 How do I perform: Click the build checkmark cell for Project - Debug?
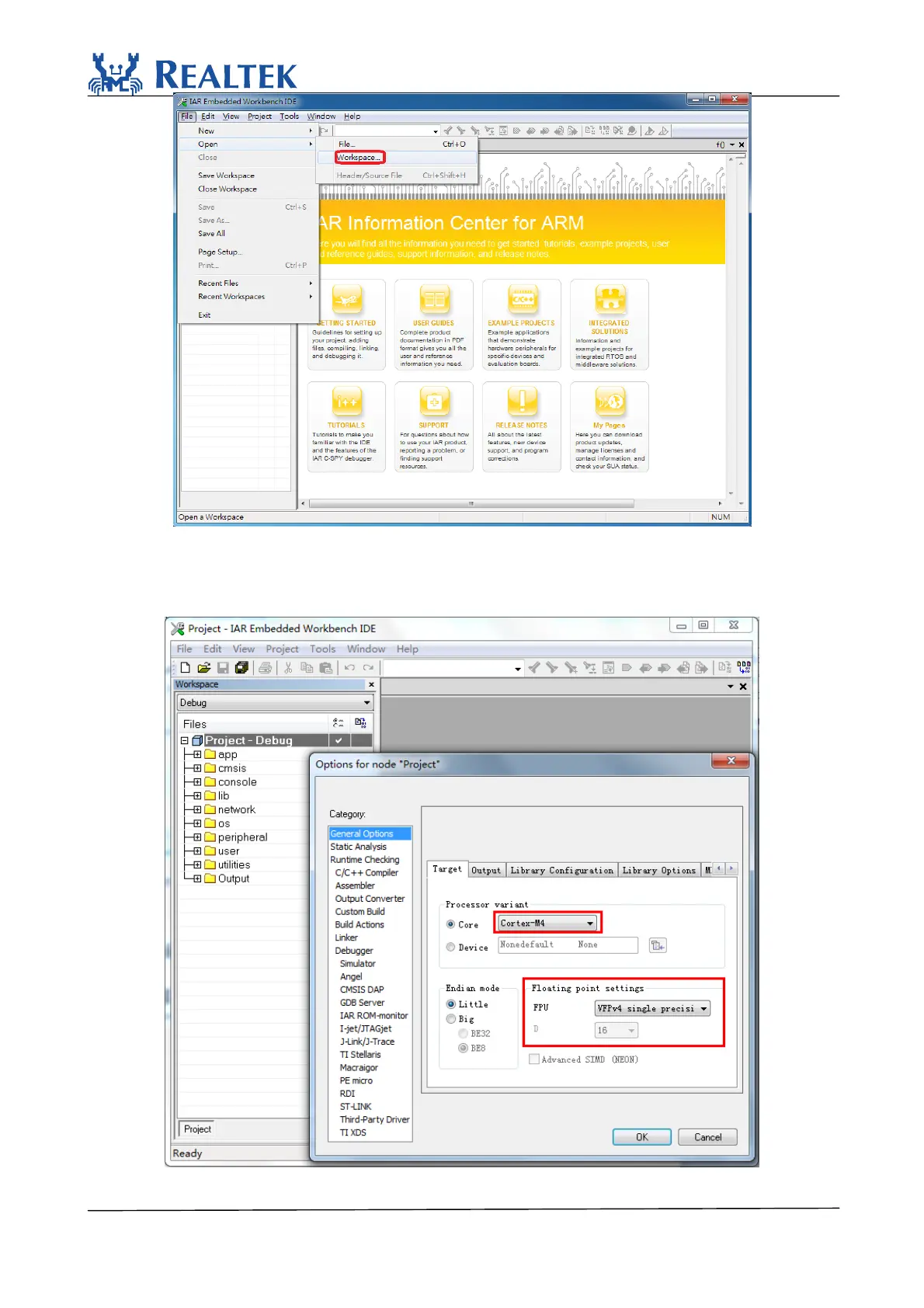pos(339,740)
